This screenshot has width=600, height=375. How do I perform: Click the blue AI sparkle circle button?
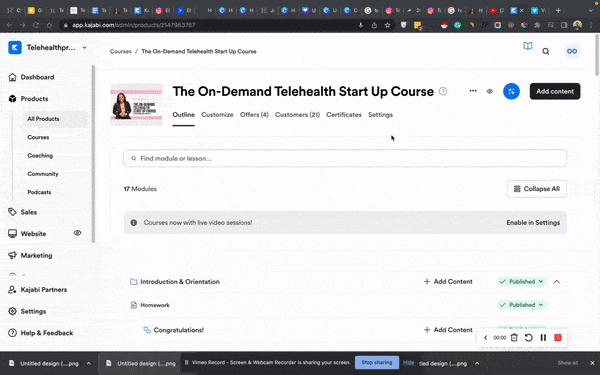pyautogui.click(x=511, y=91)
